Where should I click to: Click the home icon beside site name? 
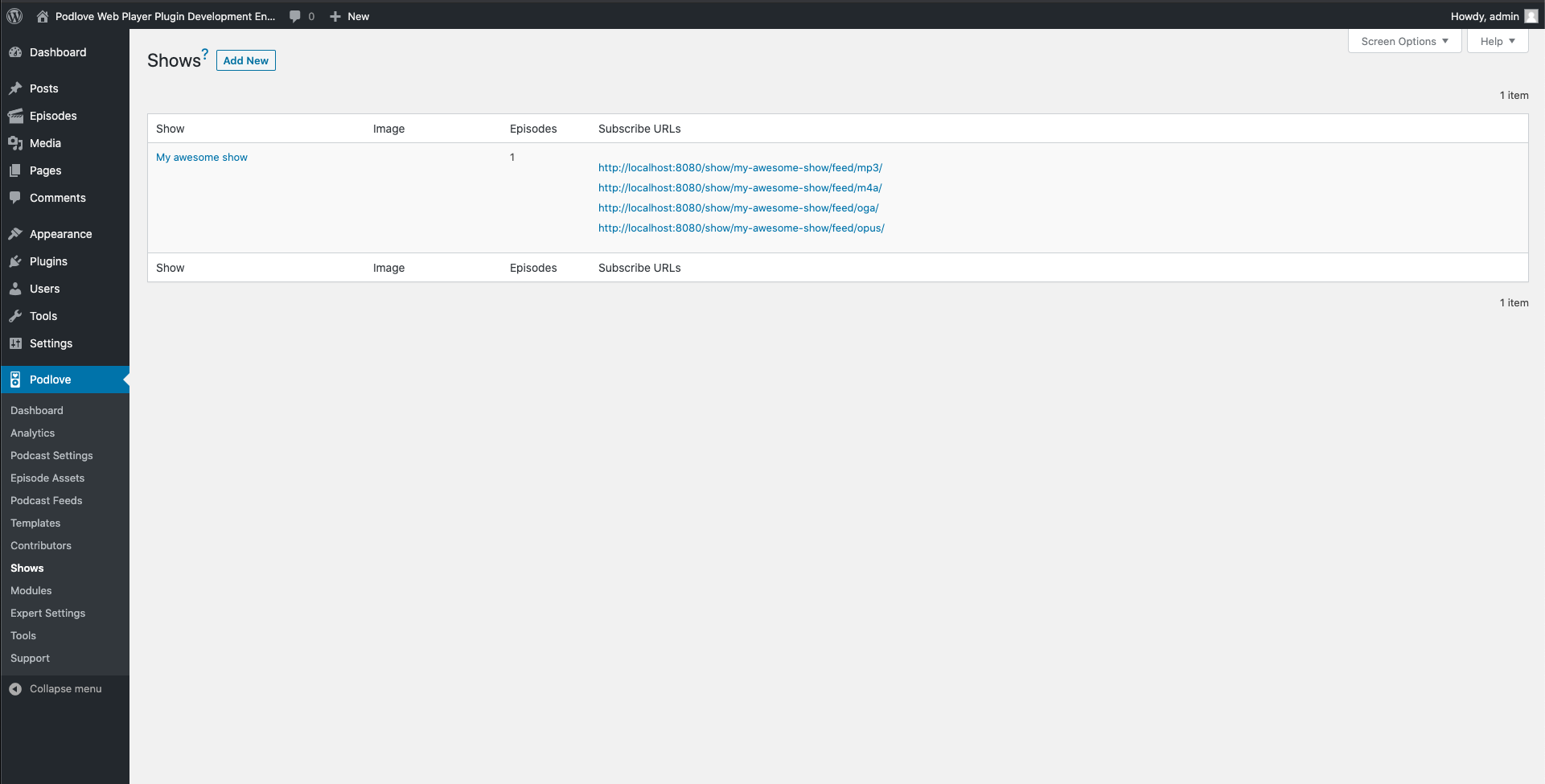pyautogui.click(x=43, y=16)
